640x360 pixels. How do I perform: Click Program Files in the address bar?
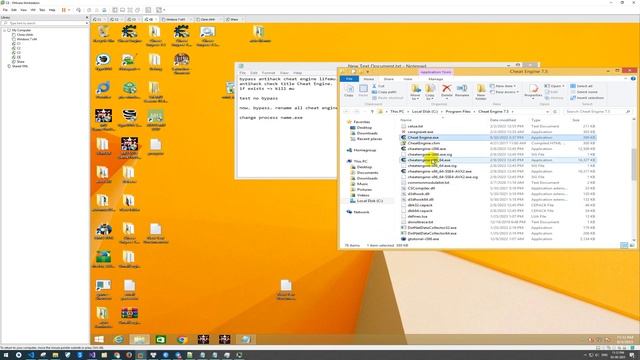click(458, 111)
